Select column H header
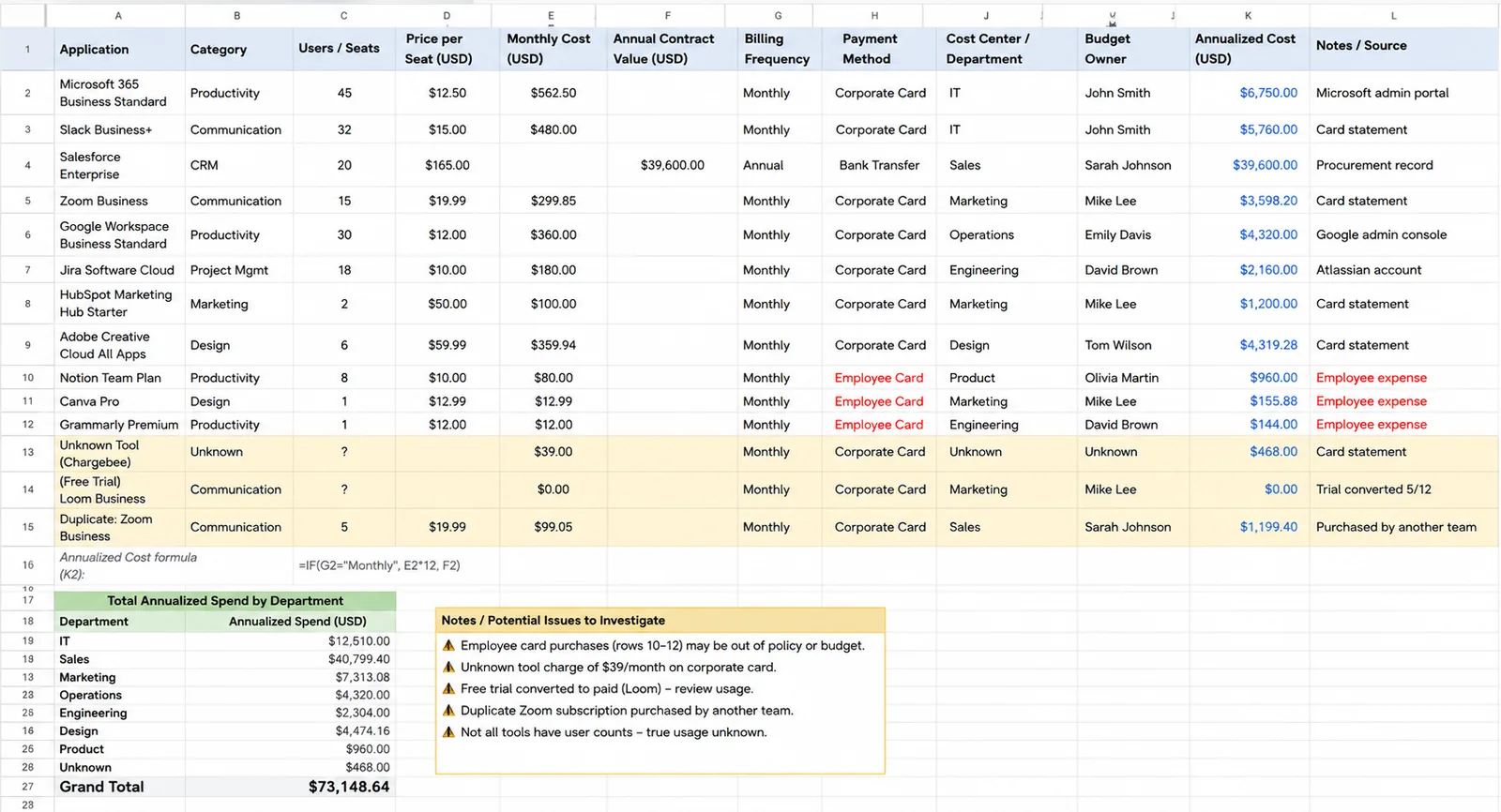This screenshot has width=1501, height=812. point(874,15)
